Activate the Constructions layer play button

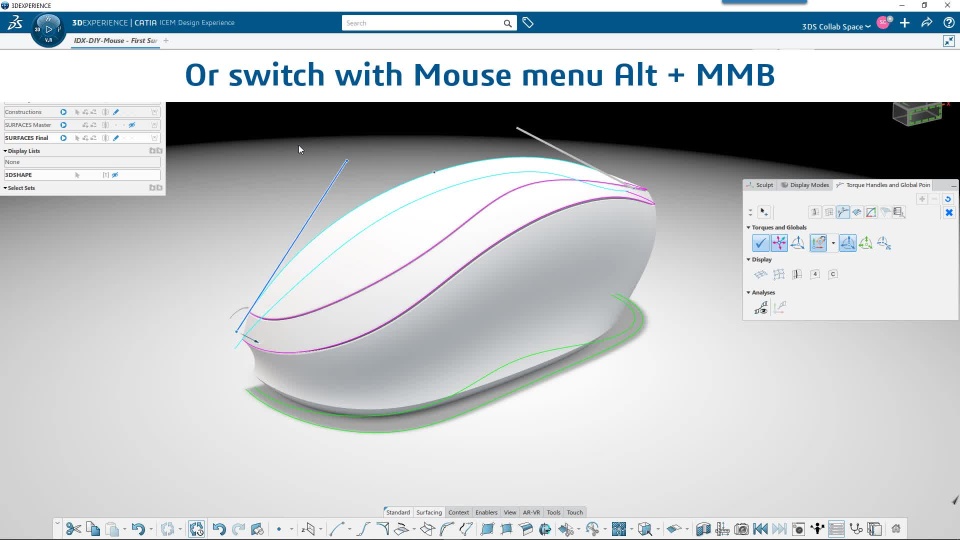click(63, 112)
